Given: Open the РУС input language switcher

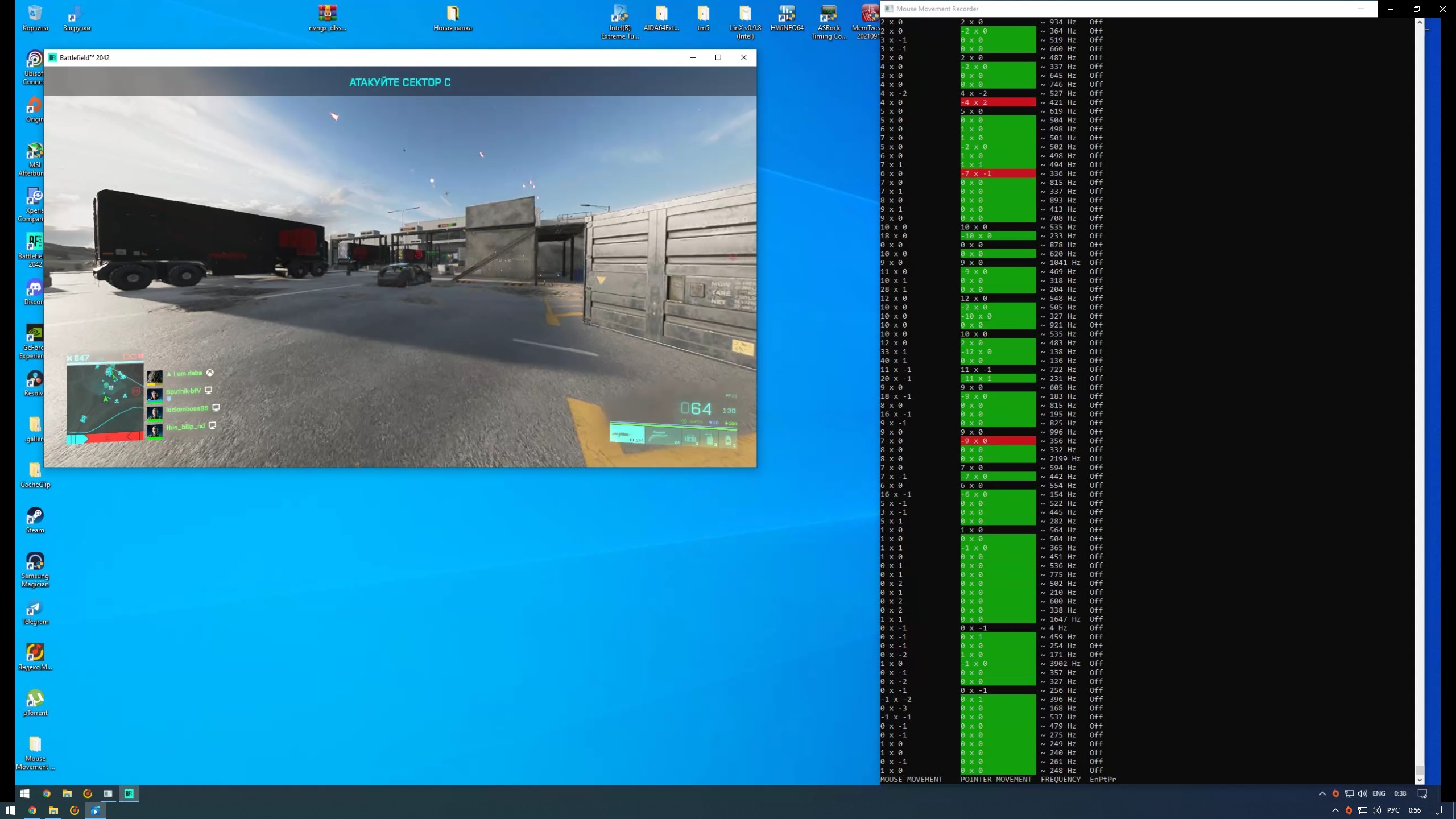Looking at the screenshot, I should pyautogui.click(x=1393, y=810).
